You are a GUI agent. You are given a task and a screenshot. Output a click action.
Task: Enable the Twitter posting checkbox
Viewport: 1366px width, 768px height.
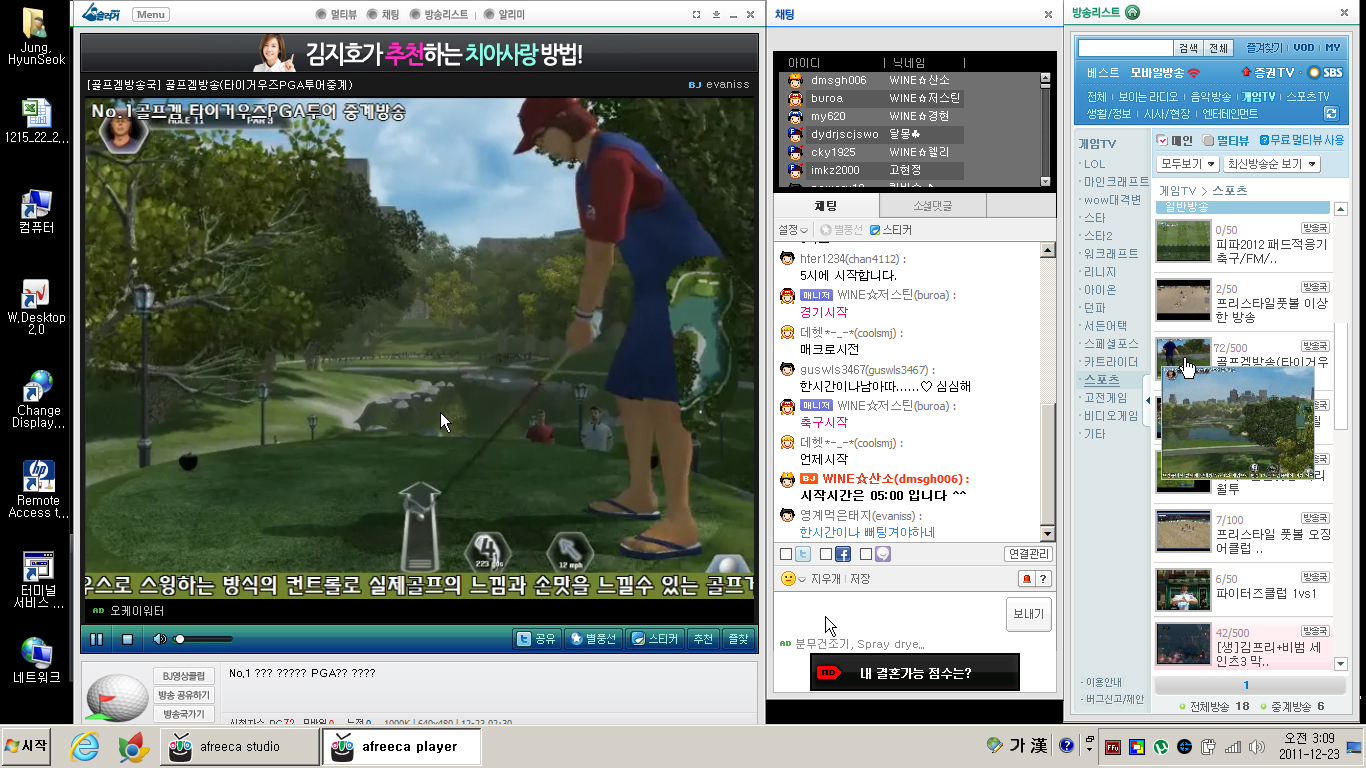coord(786,554)
